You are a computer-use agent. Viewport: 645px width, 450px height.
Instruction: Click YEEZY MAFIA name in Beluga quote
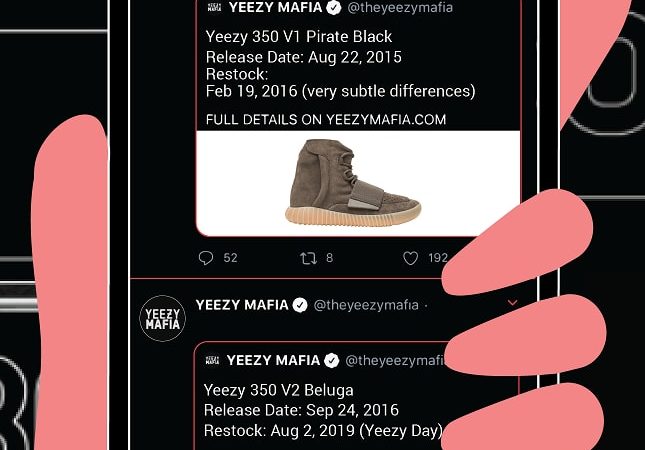click(273, 360)
